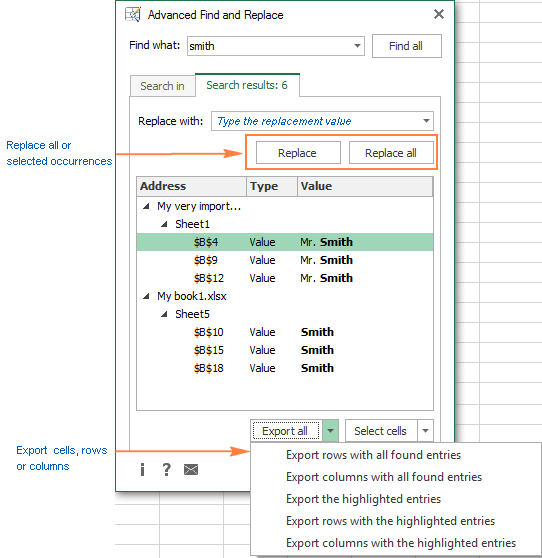This screenshot has height=558, width=542.
Task: Open the Select cells dropdown arrow
Action: [425, 431]
